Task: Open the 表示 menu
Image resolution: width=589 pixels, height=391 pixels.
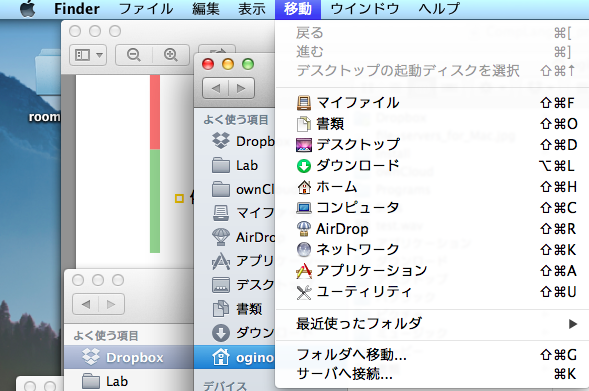Action: [252, 9]
